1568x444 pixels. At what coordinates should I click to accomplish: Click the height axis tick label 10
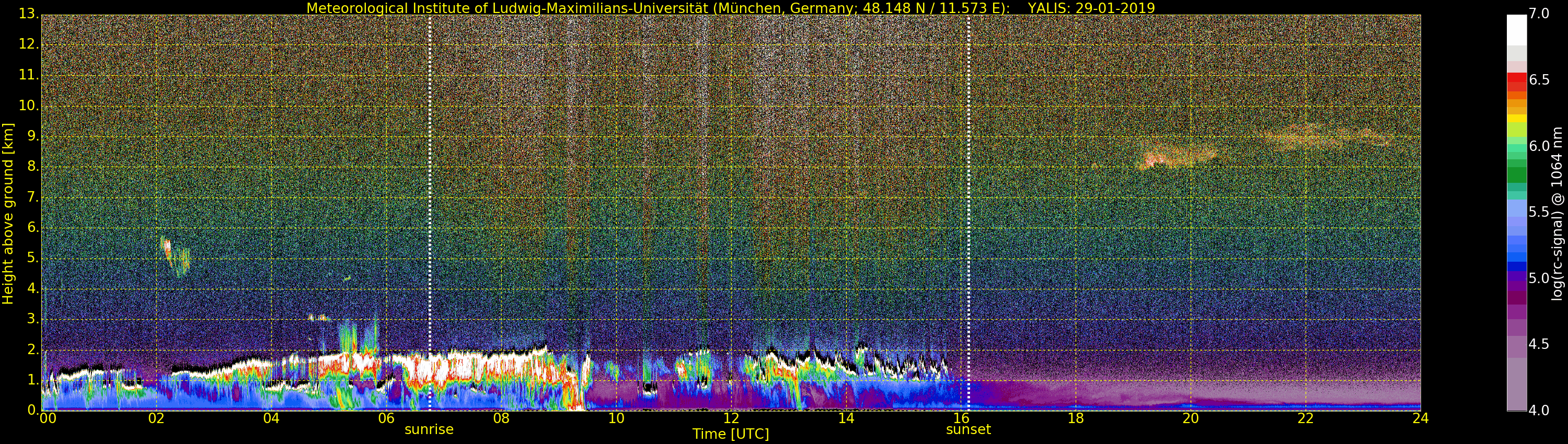[28, 105]
